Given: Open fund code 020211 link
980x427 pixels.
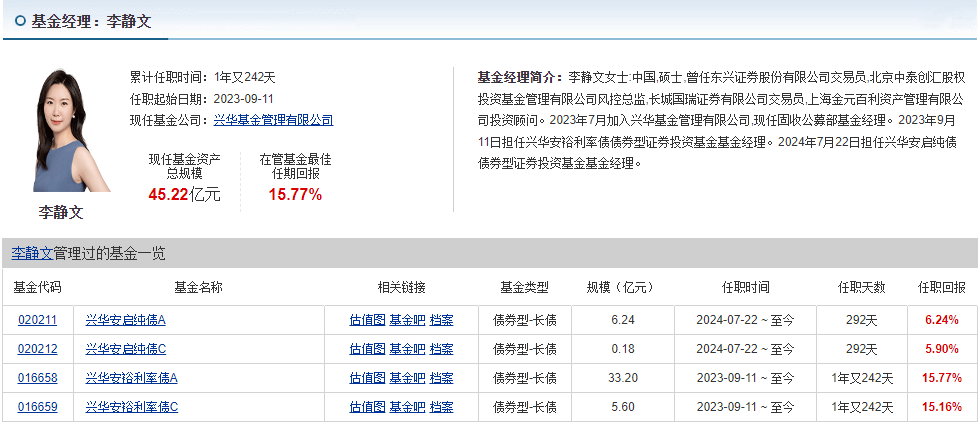Looking at the screenshot, I should tap(38, 320).
